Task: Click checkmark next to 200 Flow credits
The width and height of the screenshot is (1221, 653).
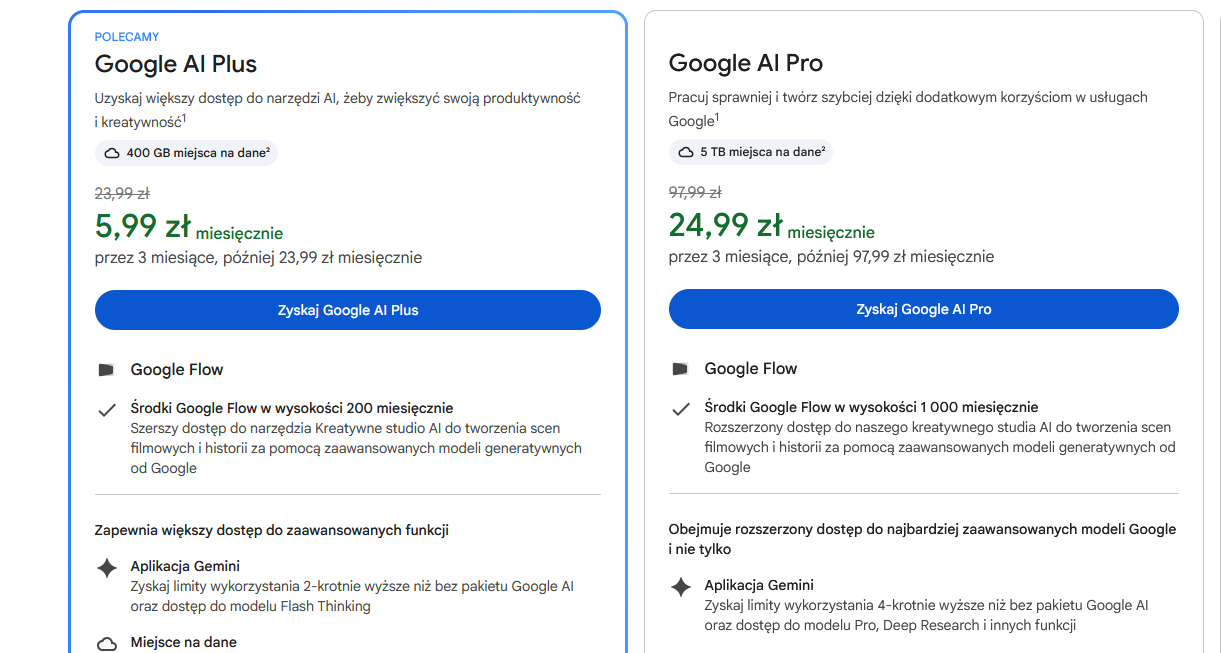Action: tap(106, 410)
